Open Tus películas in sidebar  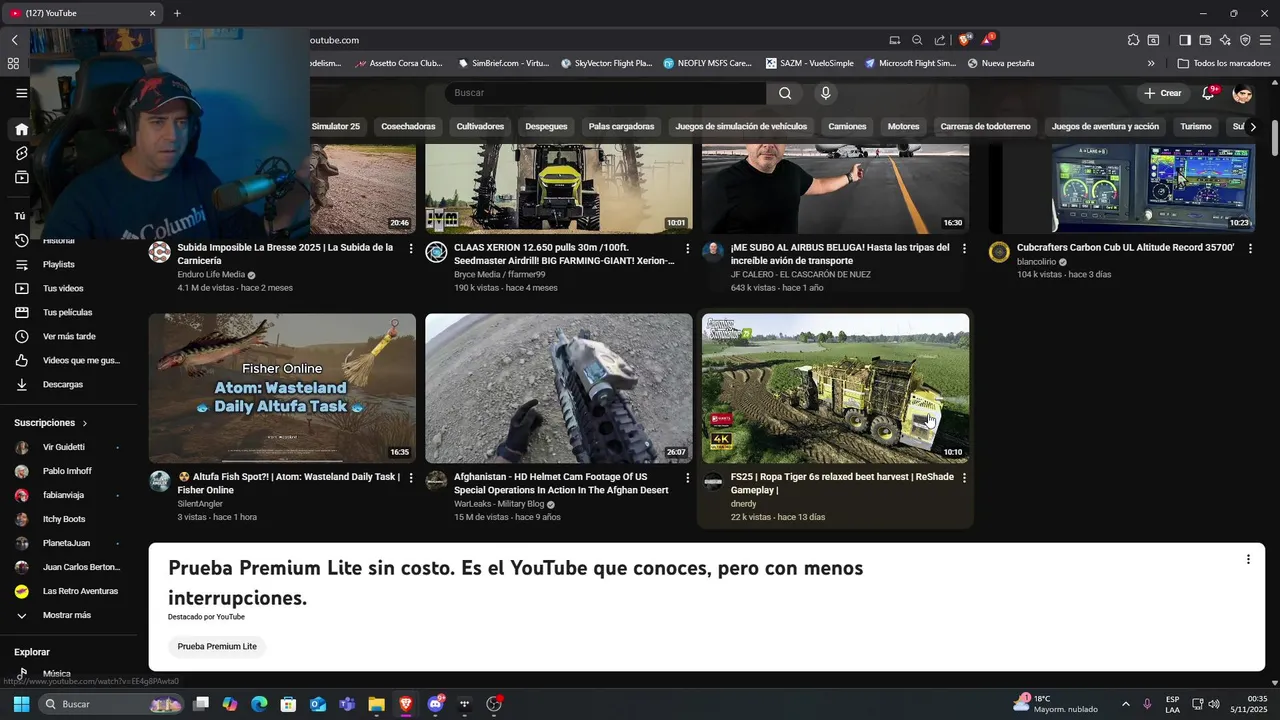tap(68, 312)
